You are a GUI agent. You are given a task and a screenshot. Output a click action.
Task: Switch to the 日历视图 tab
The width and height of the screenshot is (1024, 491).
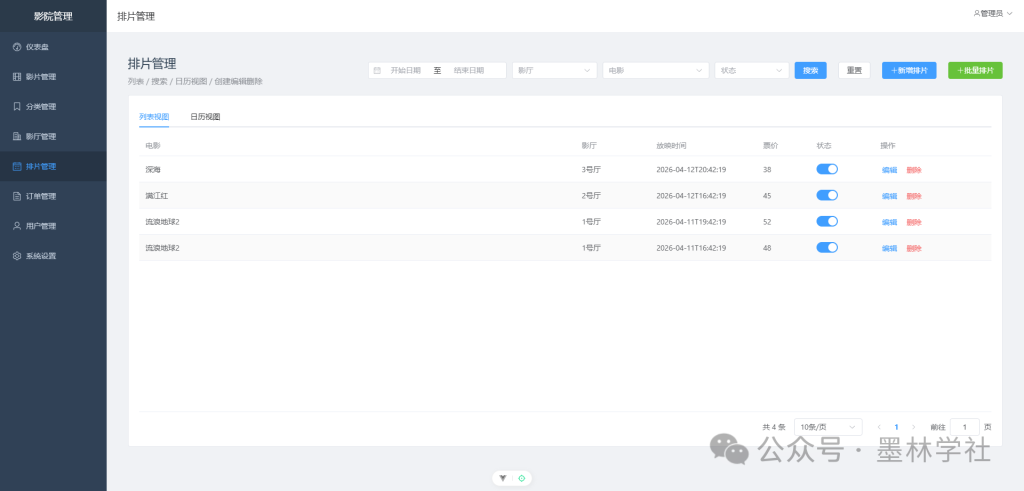(x=205, y=117)
